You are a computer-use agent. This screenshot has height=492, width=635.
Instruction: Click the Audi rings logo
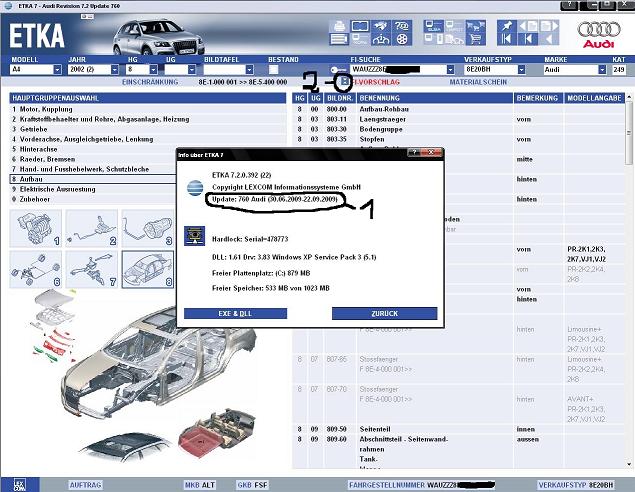[599, 30]
